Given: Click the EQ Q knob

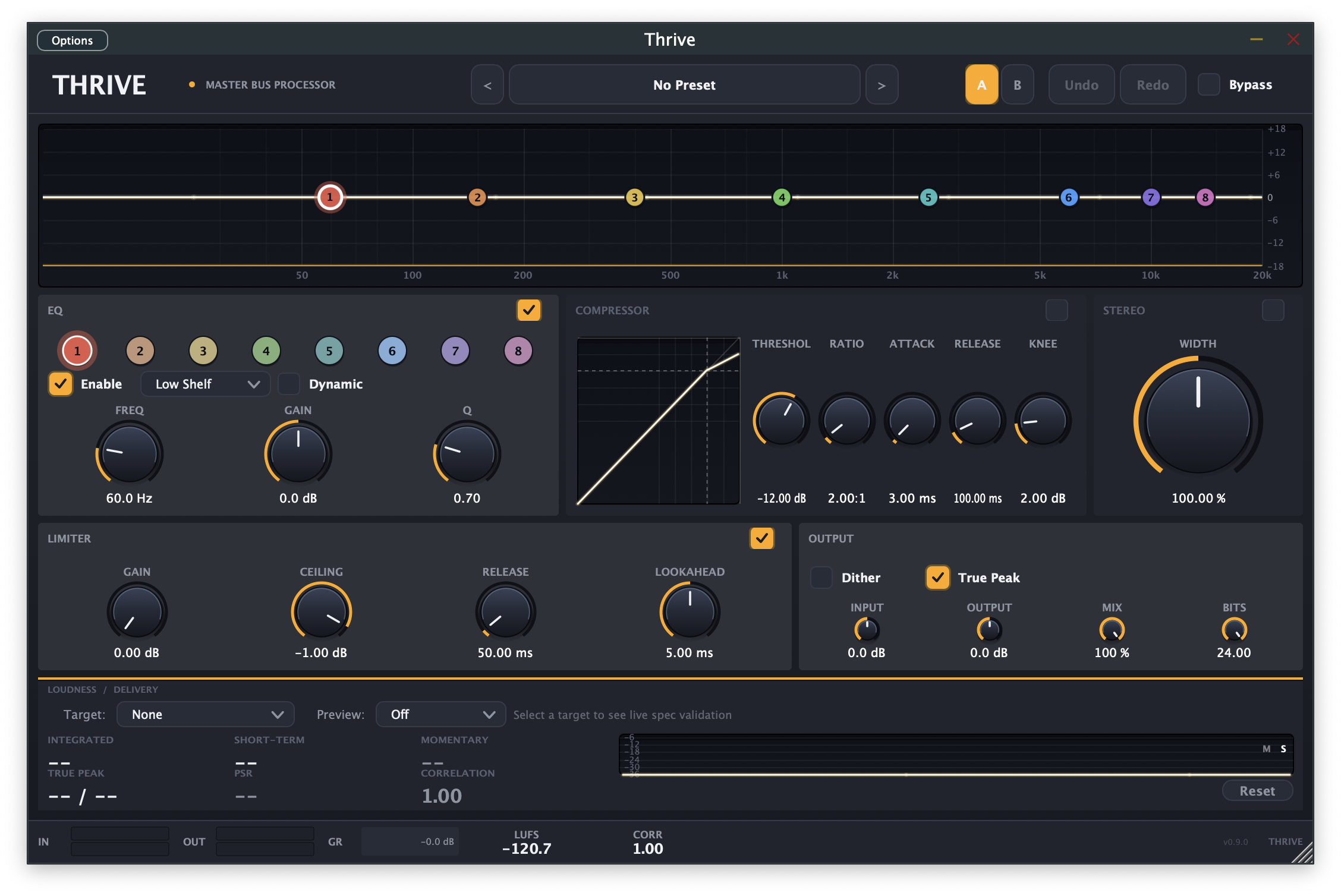Looking at the screenshot, I should pos(467,454).
